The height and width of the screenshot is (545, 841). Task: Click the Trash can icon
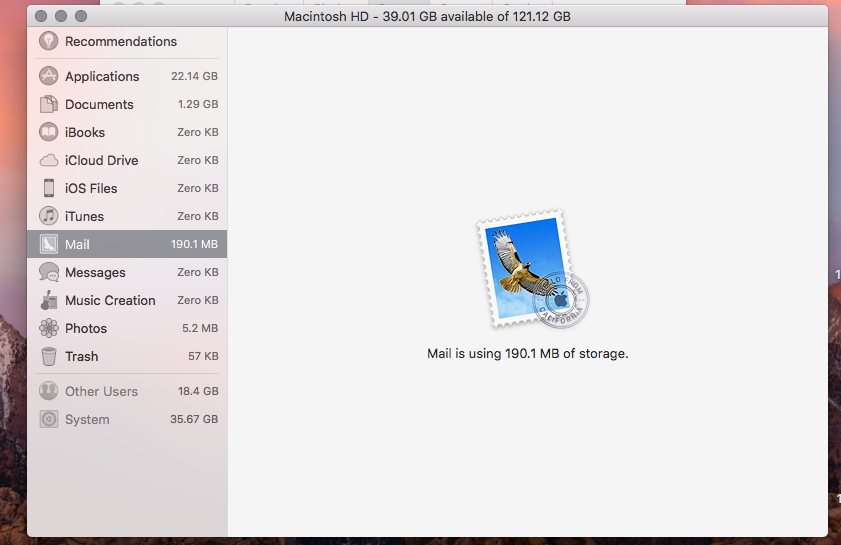tap(48, 356)
